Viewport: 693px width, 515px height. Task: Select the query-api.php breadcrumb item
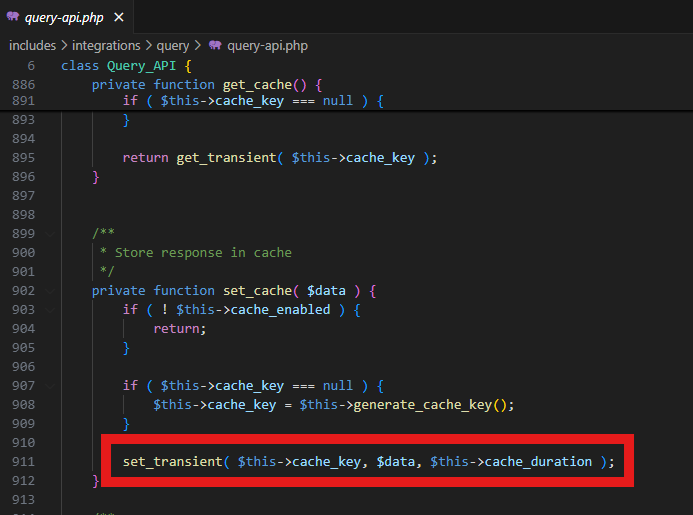[267, 45]
